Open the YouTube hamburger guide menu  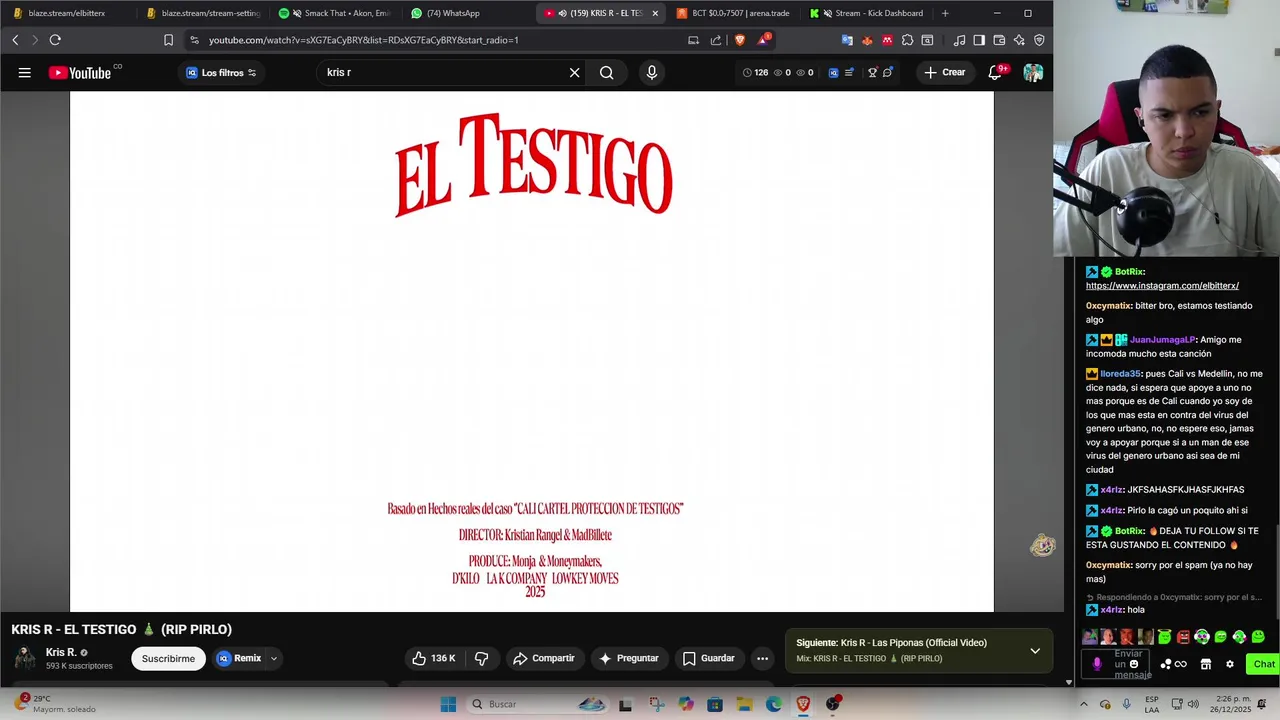click(24, 72)
